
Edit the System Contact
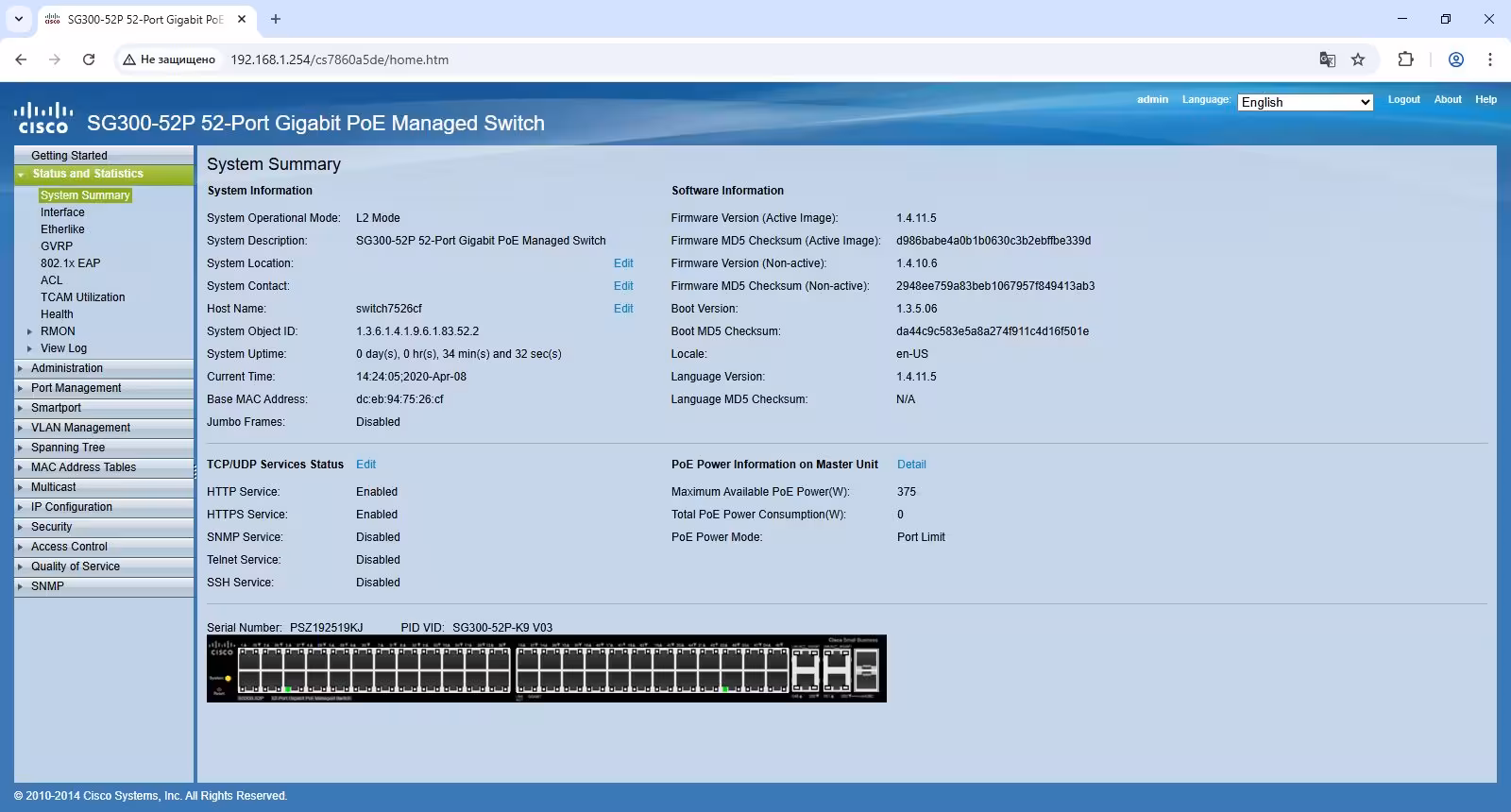pos(623,286)
